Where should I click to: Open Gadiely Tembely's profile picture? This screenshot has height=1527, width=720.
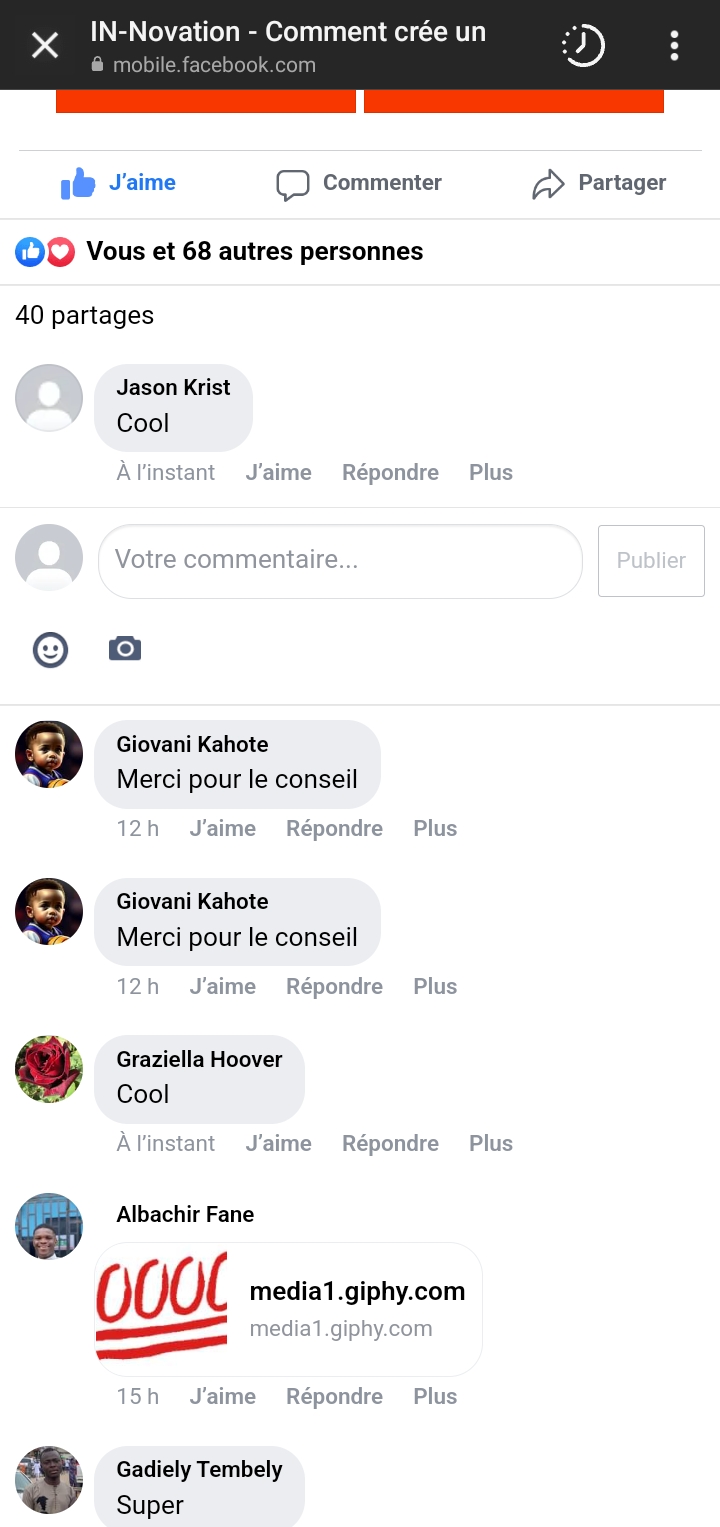(49, 1479)
